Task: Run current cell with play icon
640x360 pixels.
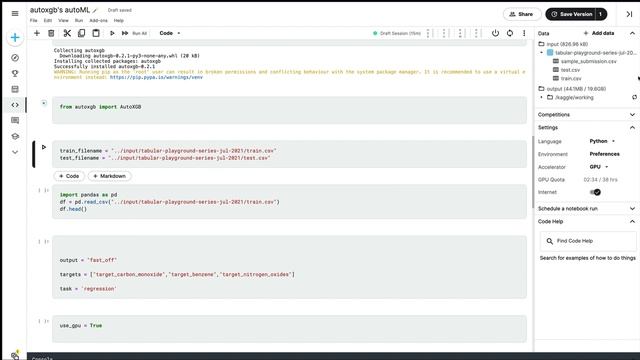Action: tap(112, 33)
